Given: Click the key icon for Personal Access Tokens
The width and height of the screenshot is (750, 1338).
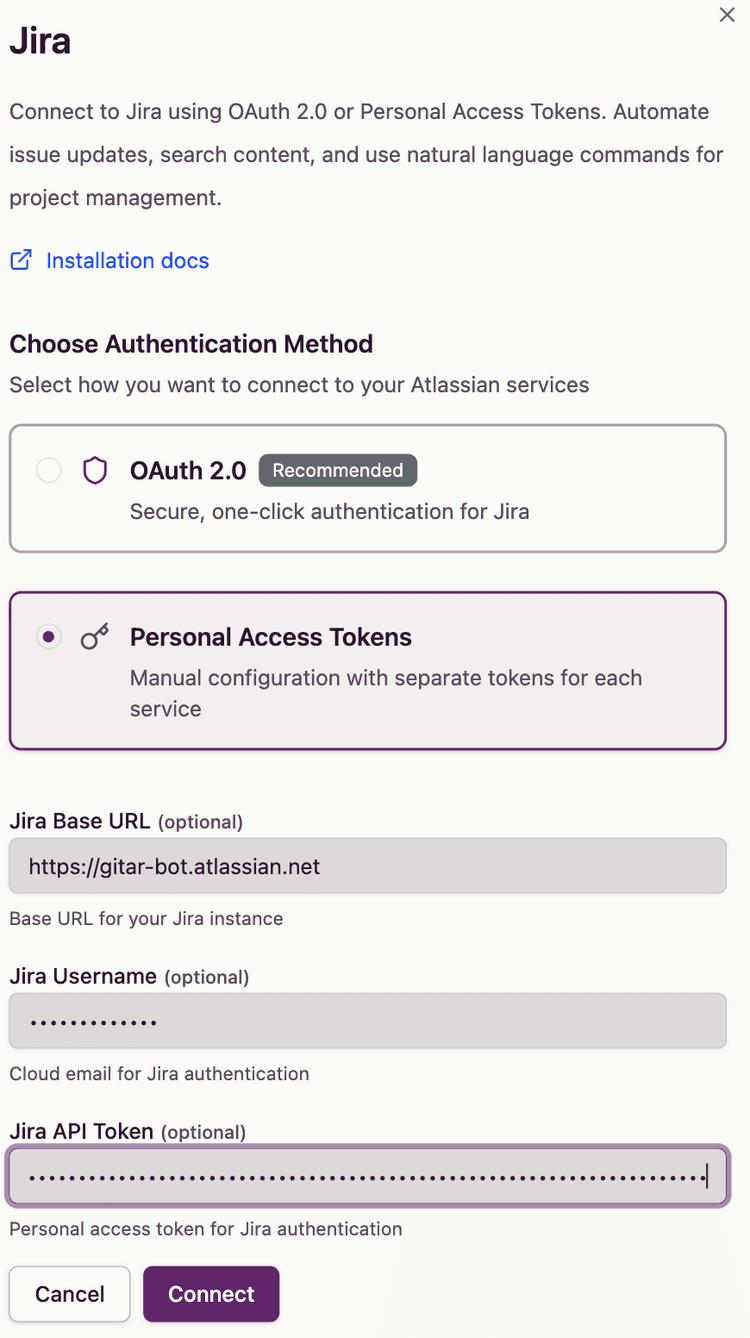Looking at the screenshot, I should point(95,637).
